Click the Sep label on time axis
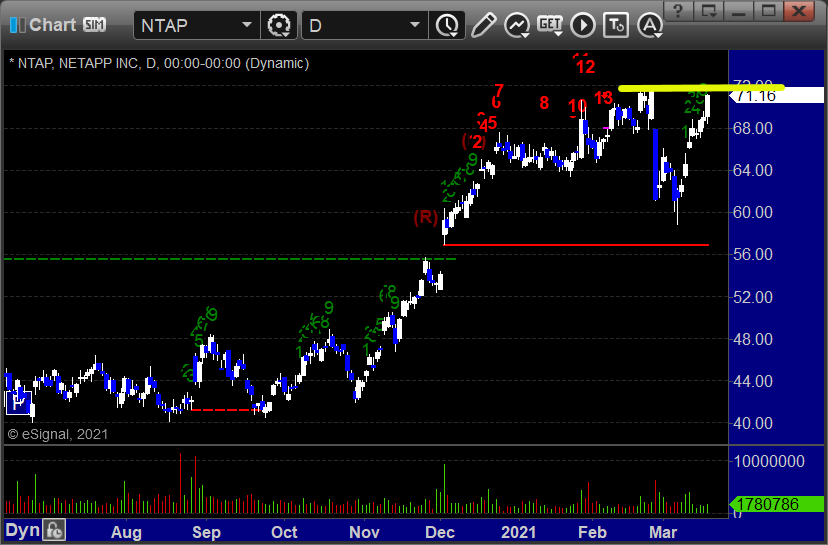Screen dimensions: 828x545 (x=206, y=532)
